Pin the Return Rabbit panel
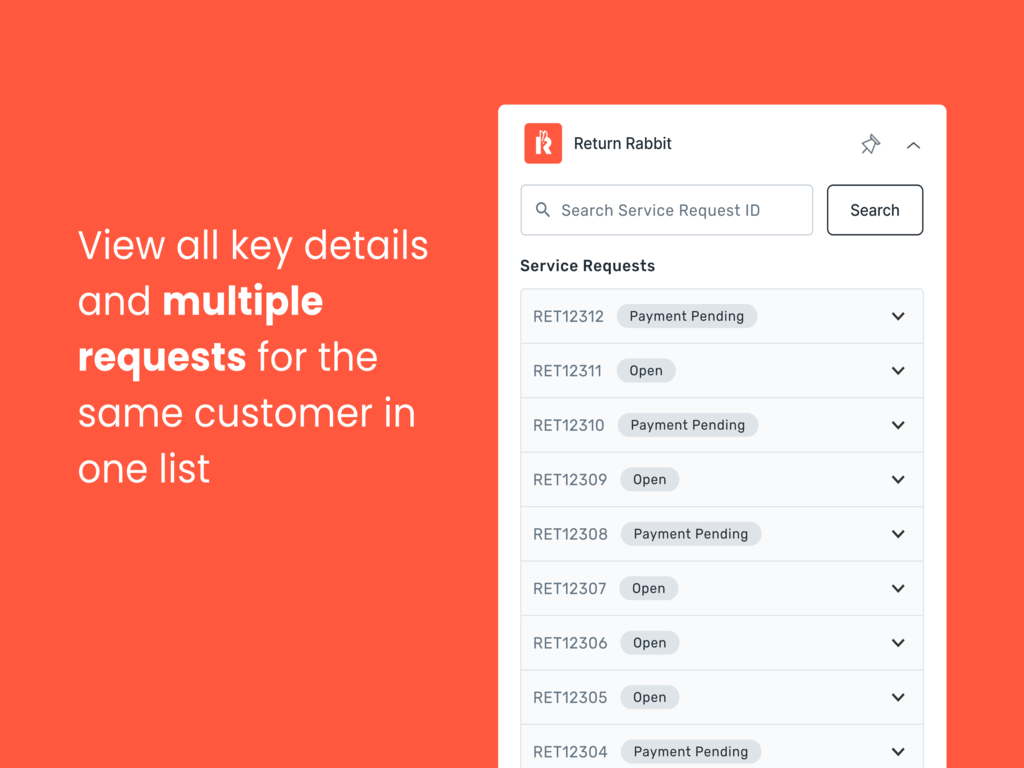Screen dimensions: 1024x768 click(x=870, y=145)
